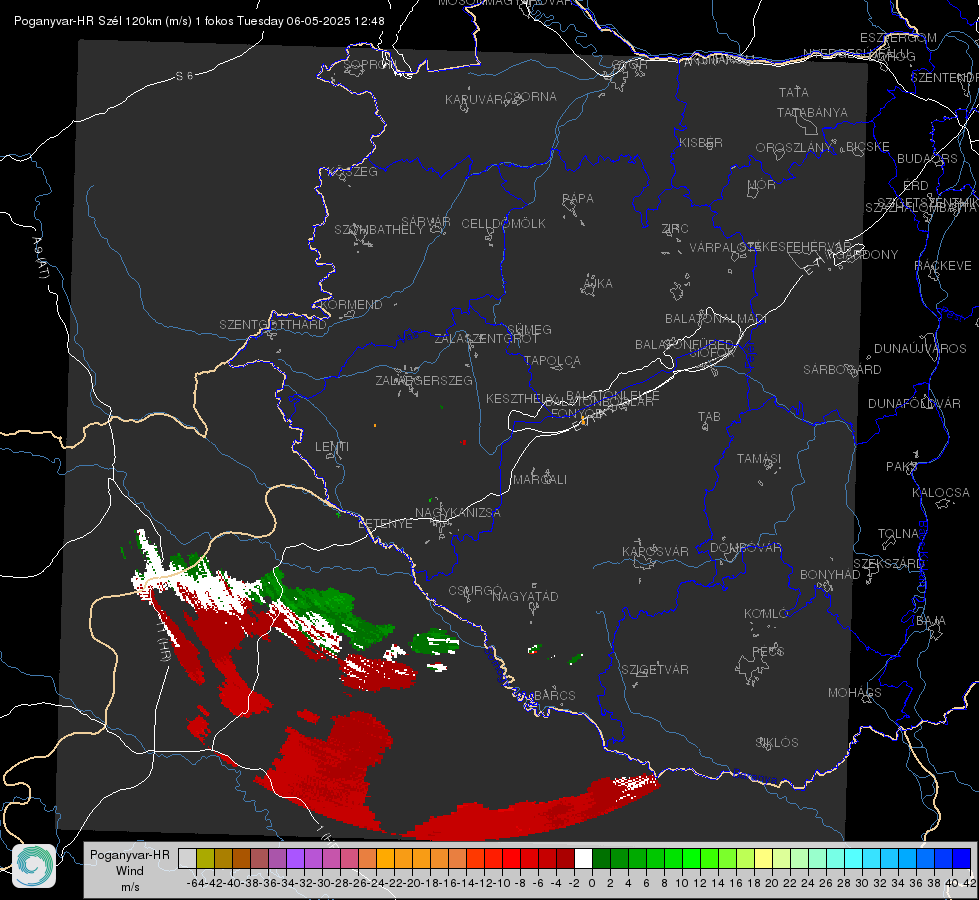Select the olive swatch labeled -64
979x900 pixels.
pos(205,858)
